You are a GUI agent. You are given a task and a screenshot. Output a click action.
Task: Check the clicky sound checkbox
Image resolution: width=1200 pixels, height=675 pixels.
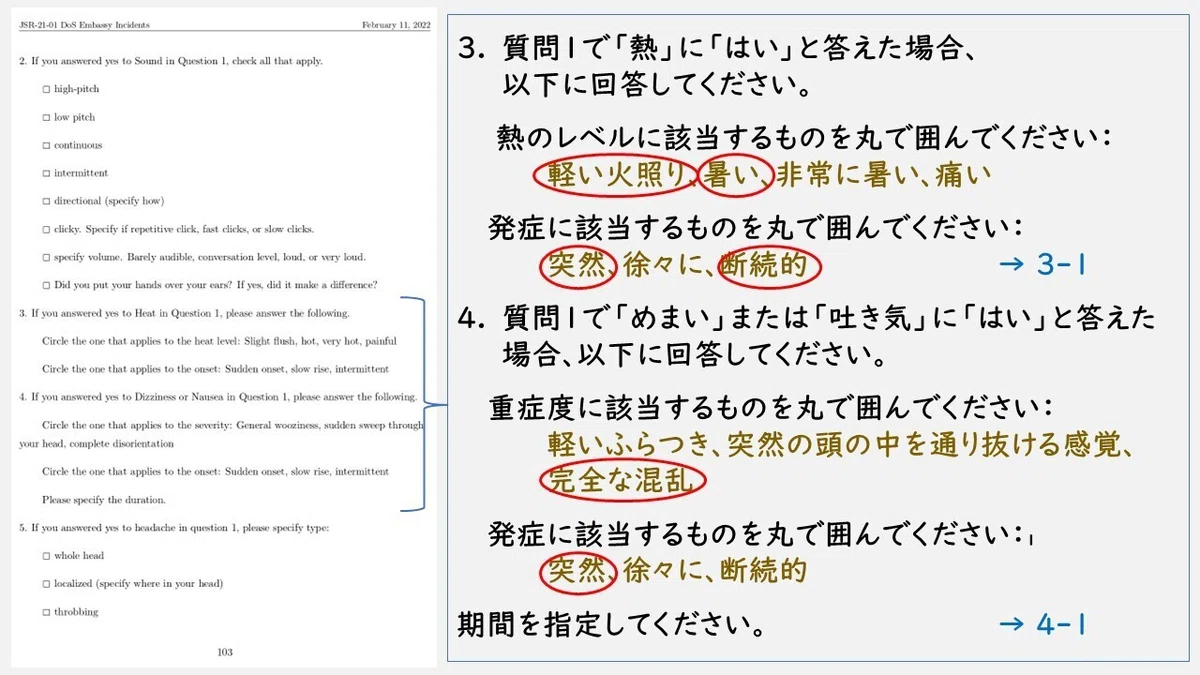coord(46,229)
